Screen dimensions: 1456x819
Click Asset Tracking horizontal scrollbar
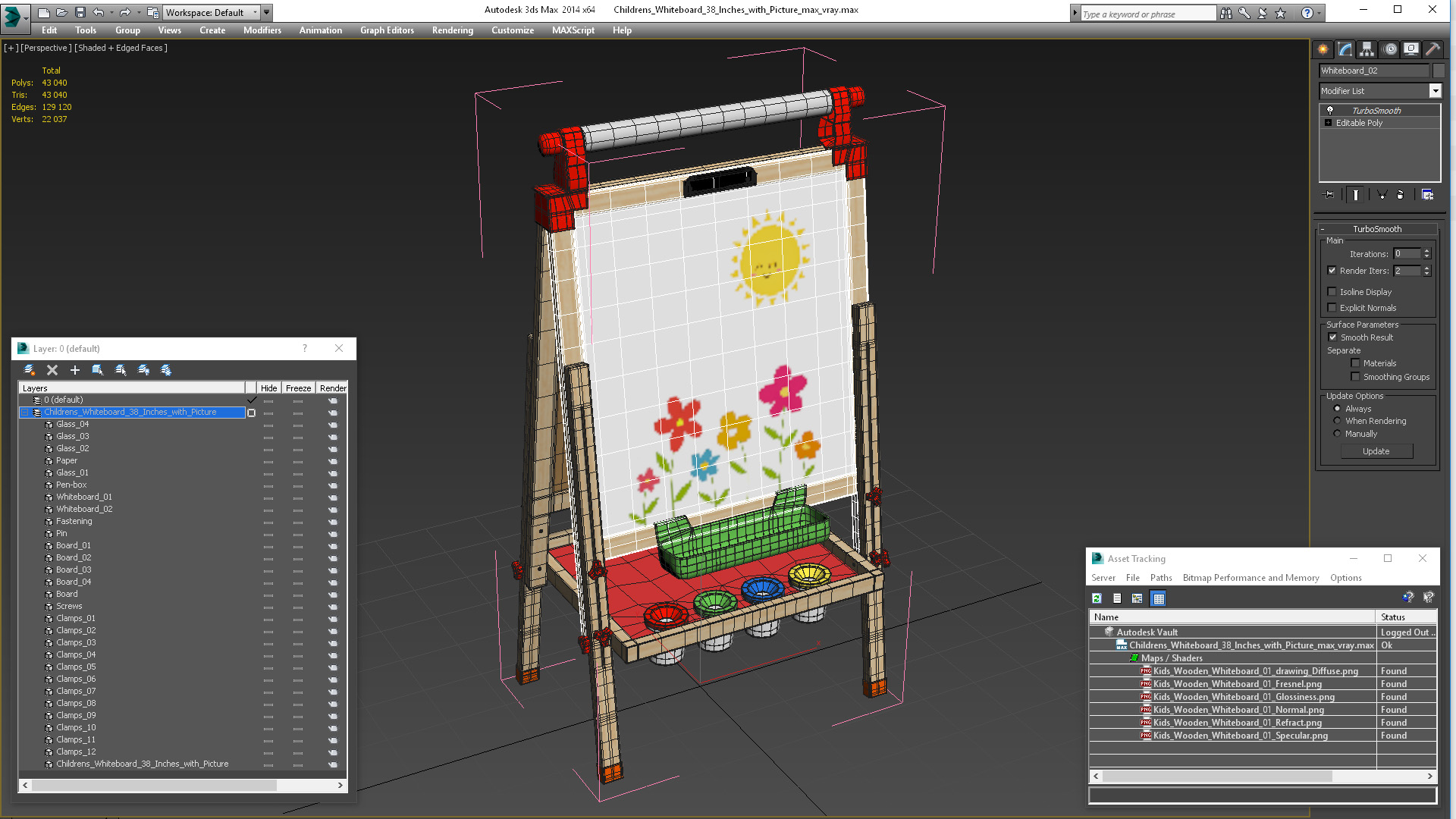tap(1263, 777)
